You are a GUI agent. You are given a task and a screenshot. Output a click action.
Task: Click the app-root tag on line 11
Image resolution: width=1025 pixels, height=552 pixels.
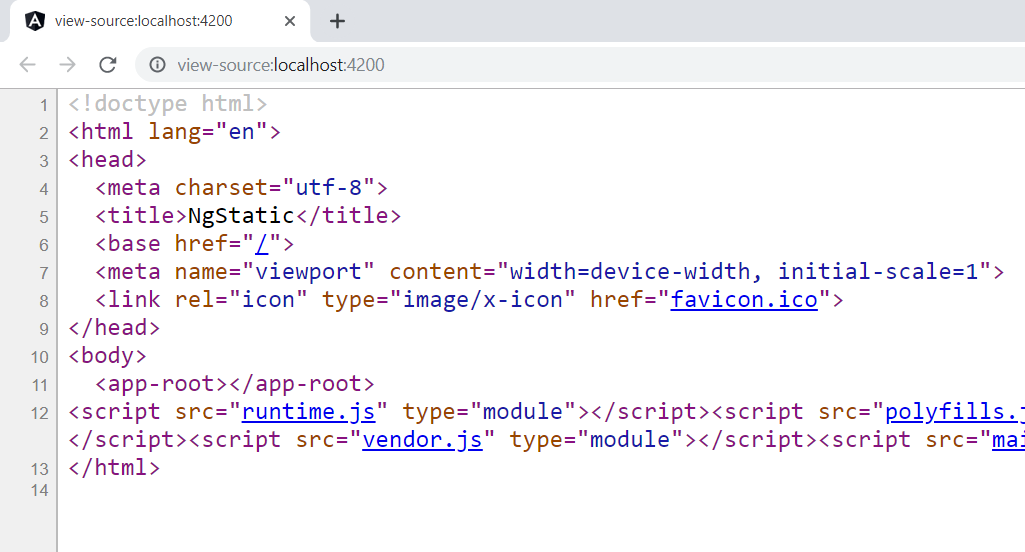click(x=161, y=383)
